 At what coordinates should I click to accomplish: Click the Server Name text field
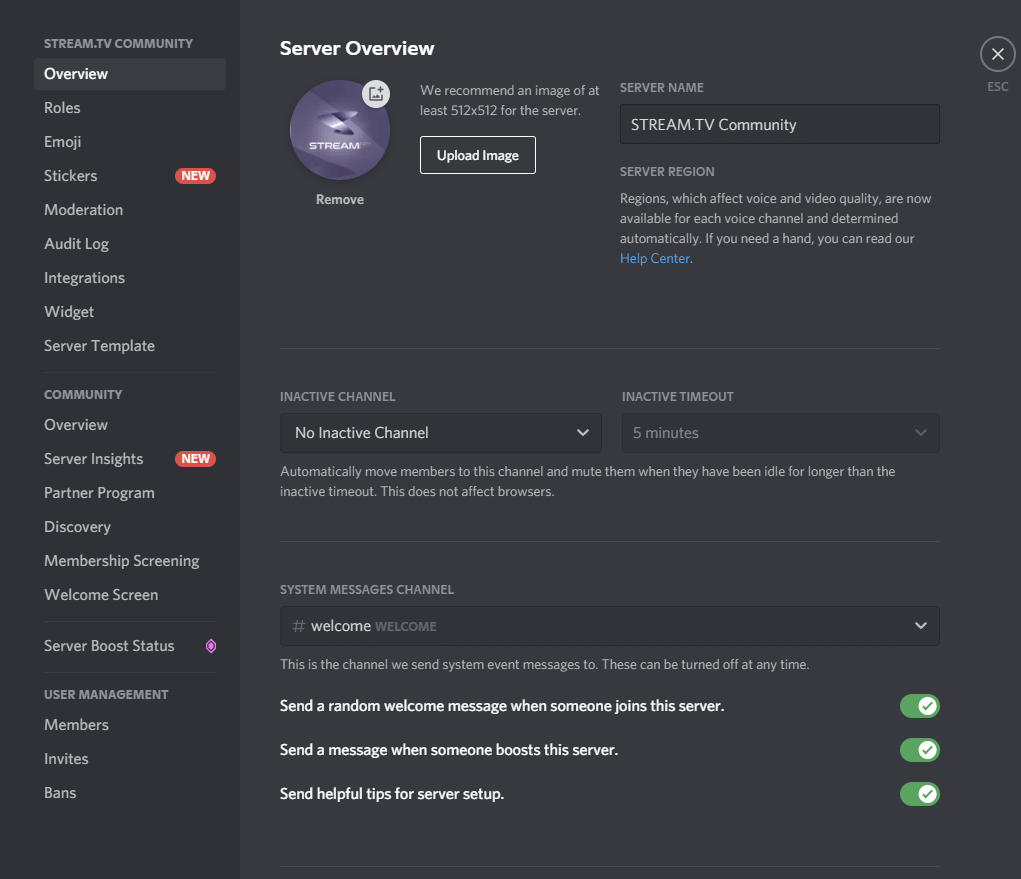coord(779,125)
